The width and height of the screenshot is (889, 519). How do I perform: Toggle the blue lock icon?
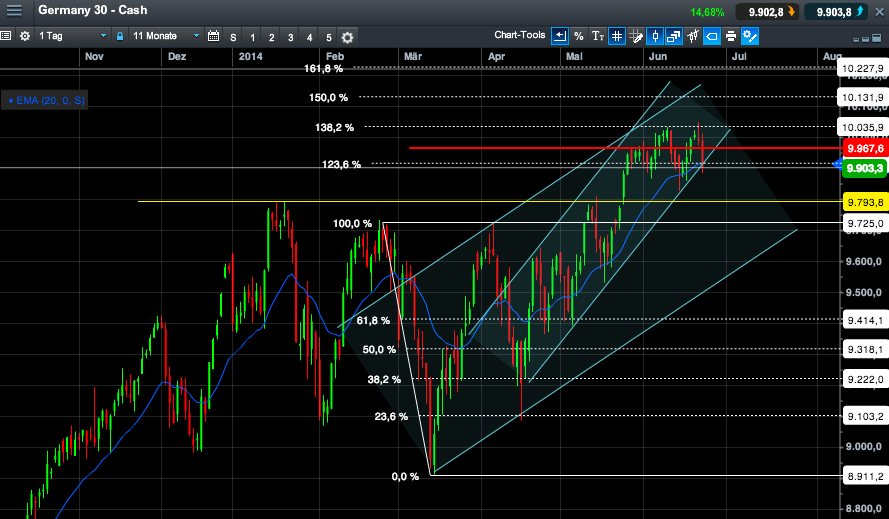pos(120,36)
